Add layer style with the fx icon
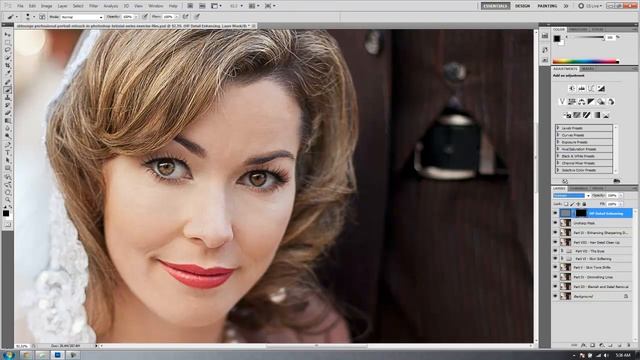640x360 pixels. coord(583,345)
